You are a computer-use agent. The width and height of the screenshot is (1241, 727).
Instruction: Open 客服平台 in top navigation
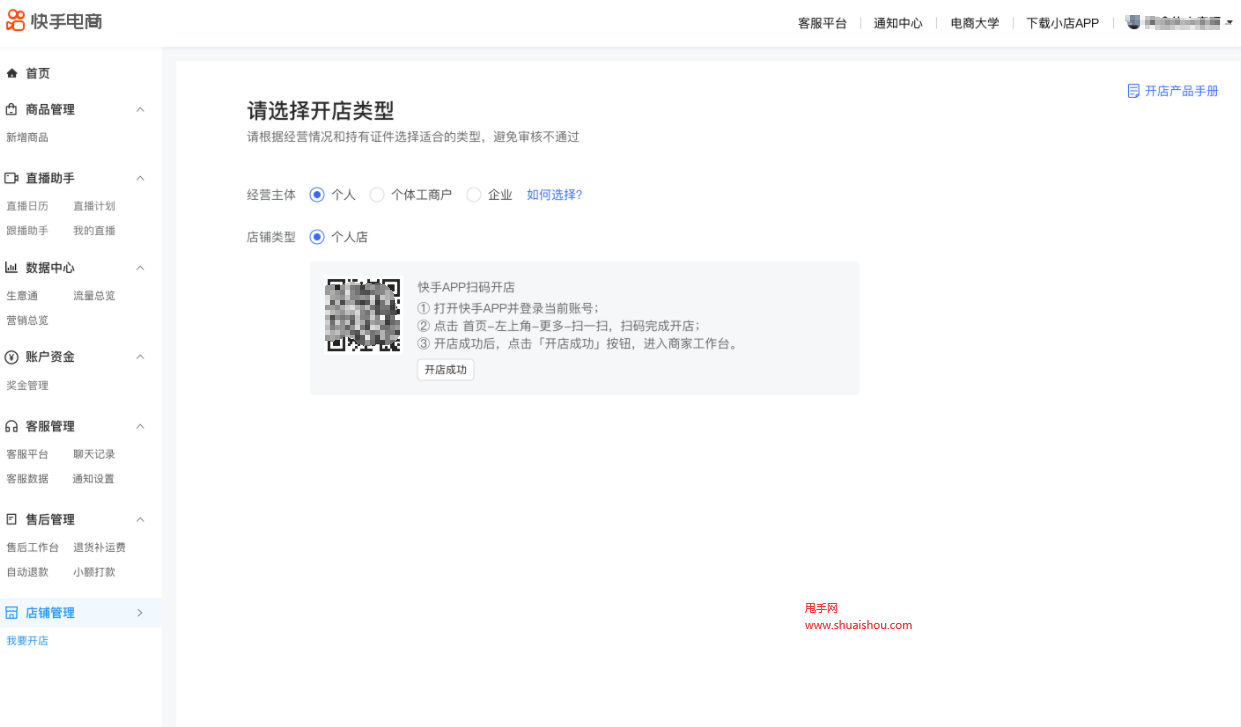click(822, 23)
